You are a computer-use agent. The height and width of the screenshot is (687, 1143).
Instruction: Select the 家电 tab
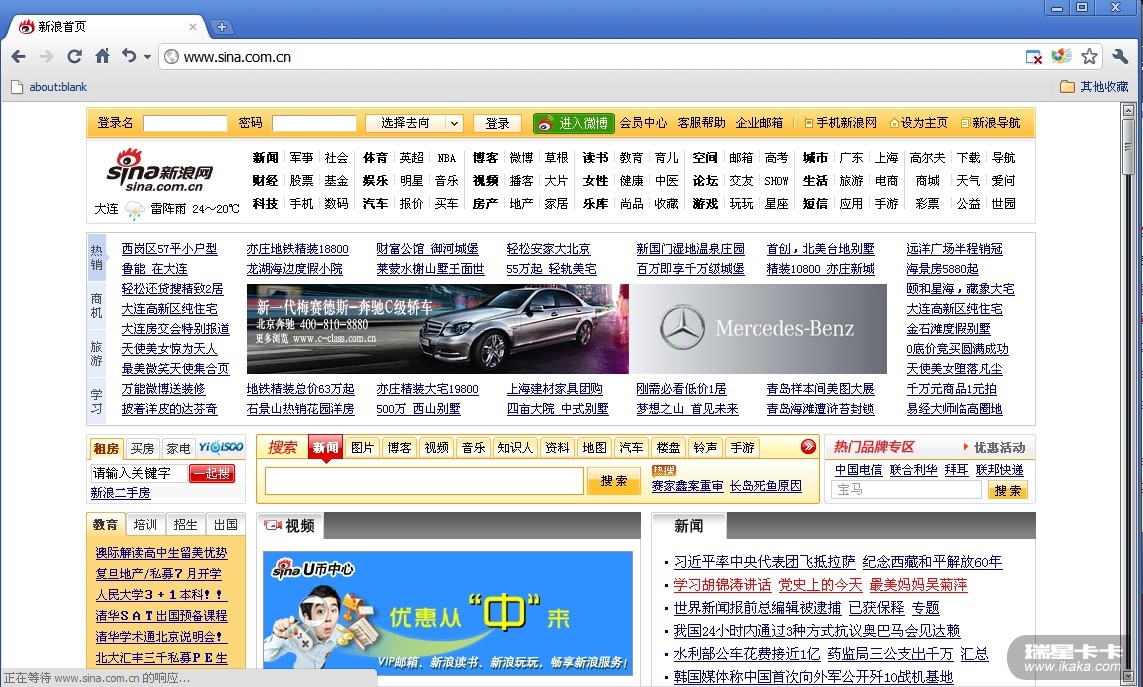[x=177, y=448]
